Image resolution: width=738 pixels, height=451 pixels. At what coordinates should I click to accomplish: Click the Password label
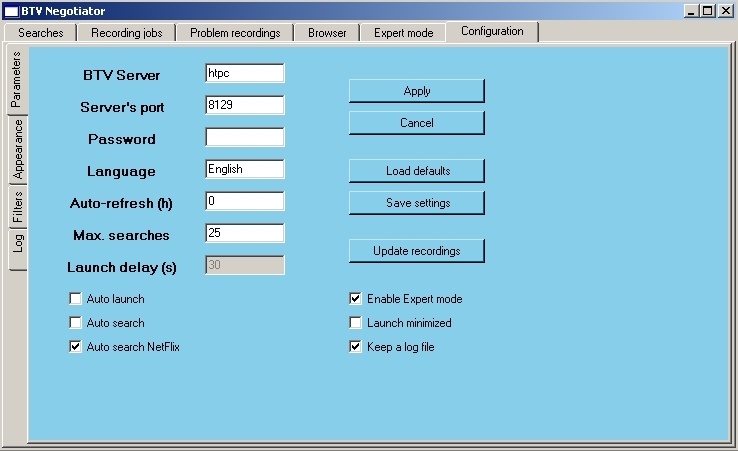(x=121, y=139)
